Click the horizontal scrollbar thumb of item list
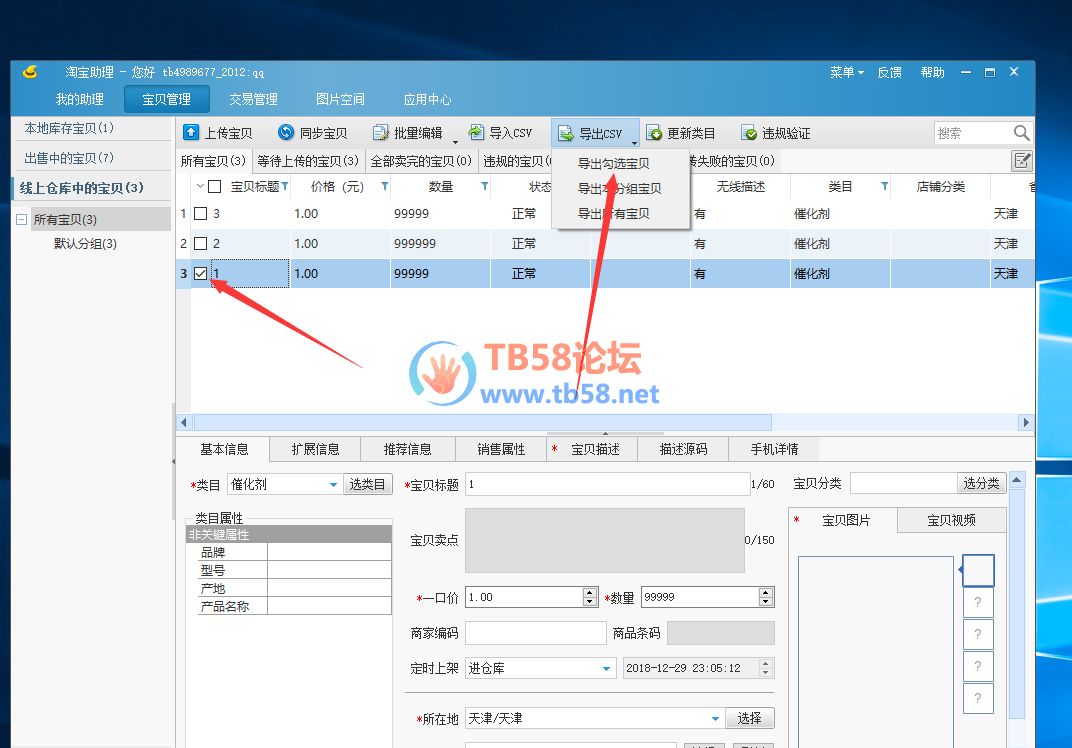This screenshot has height=748, width=1072. (x=483, y=422)
